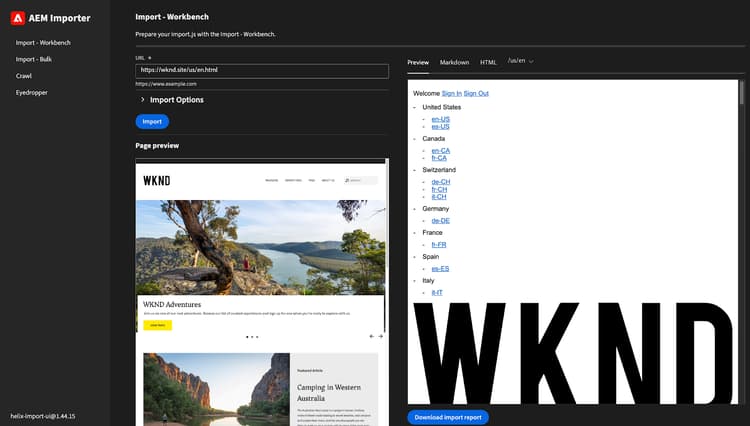The image size is (750, 426).
Task: Open the fr-CA language link
Action: (x=439, y=158)
